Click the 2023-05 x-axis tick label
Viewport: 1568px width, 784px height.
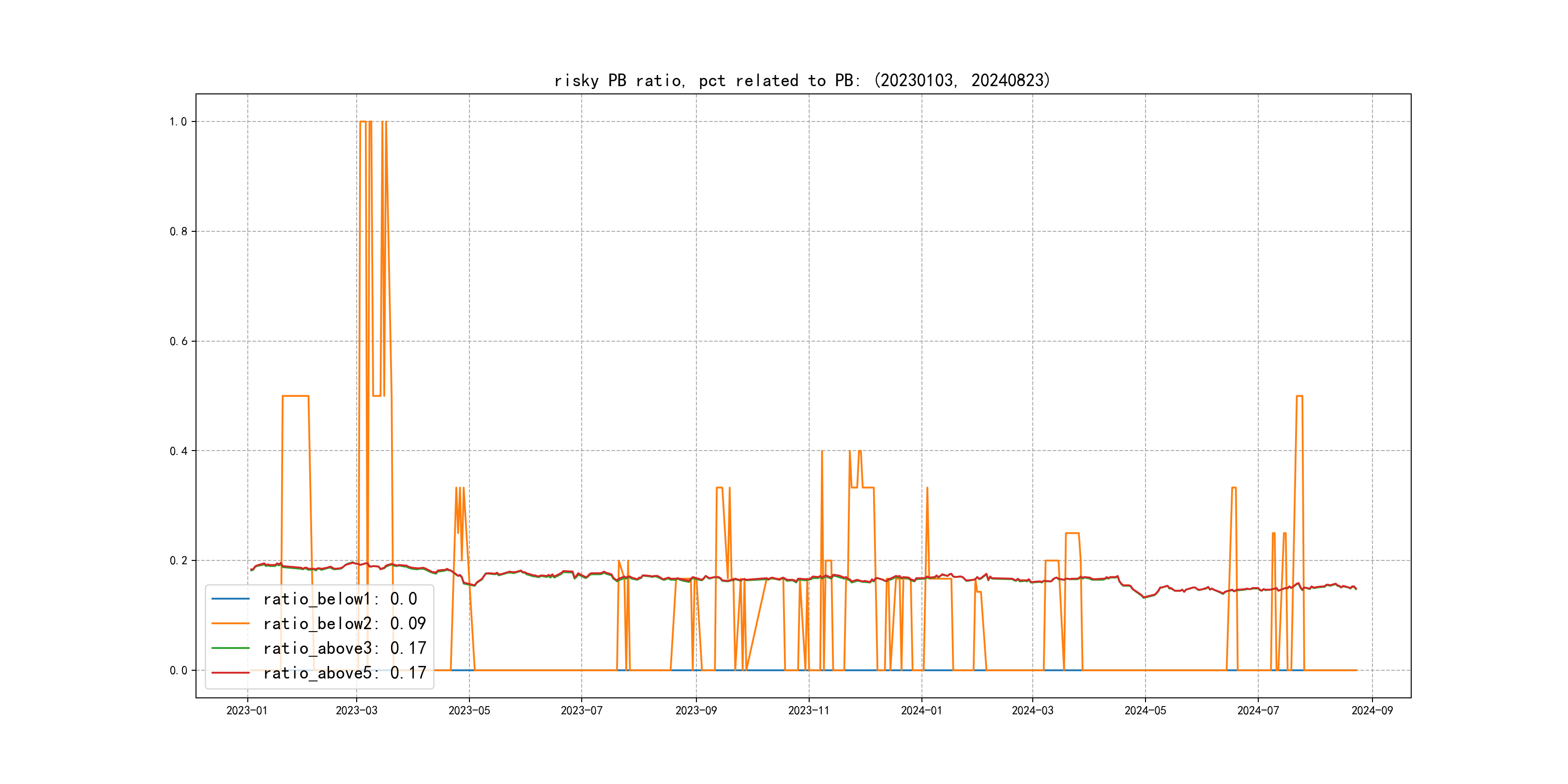[x=468, y=711]
